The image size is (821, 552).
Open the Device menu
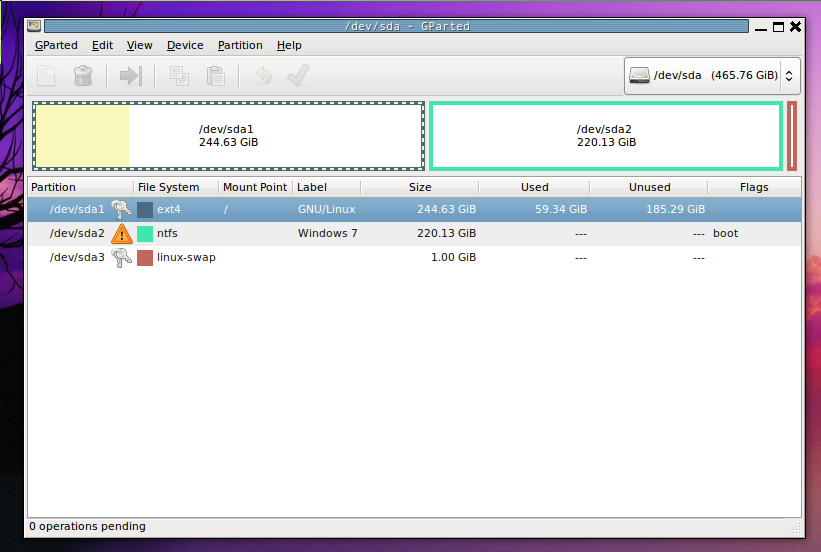(x=185, y=46)
